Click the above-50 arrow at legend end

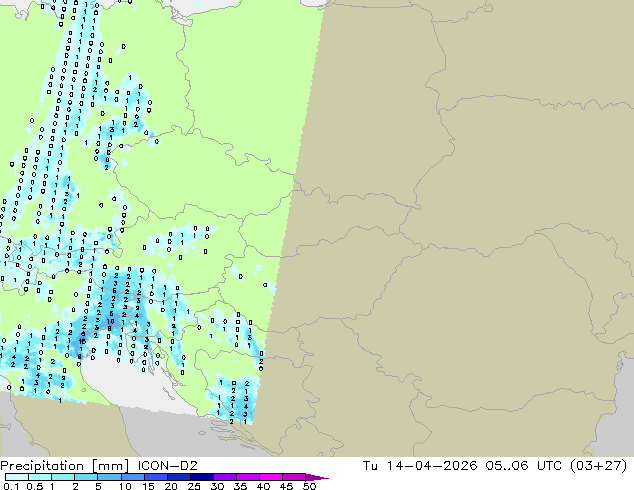point(317,477)
